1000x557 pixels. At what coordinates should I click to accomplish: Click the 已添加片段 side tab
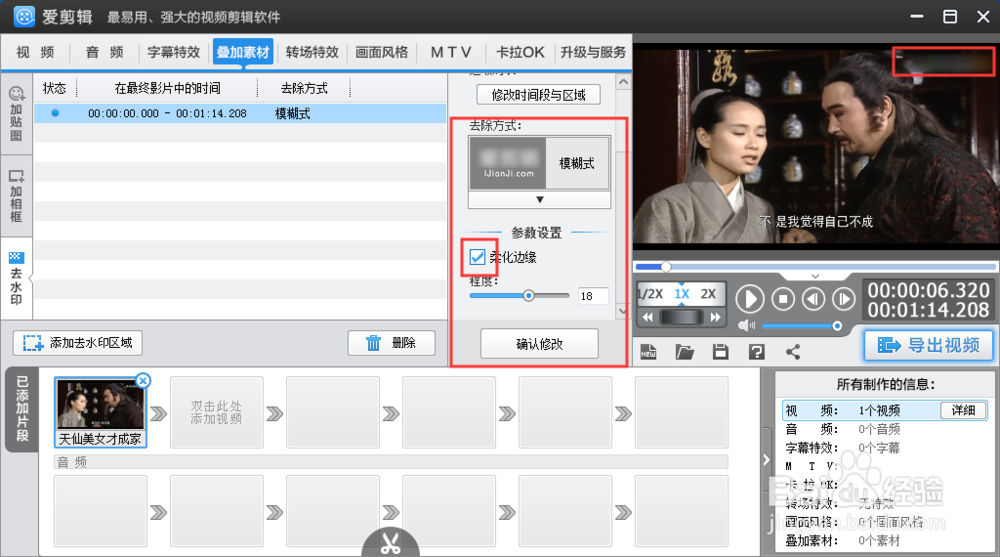pyautogui.click(x=22, y=409)
